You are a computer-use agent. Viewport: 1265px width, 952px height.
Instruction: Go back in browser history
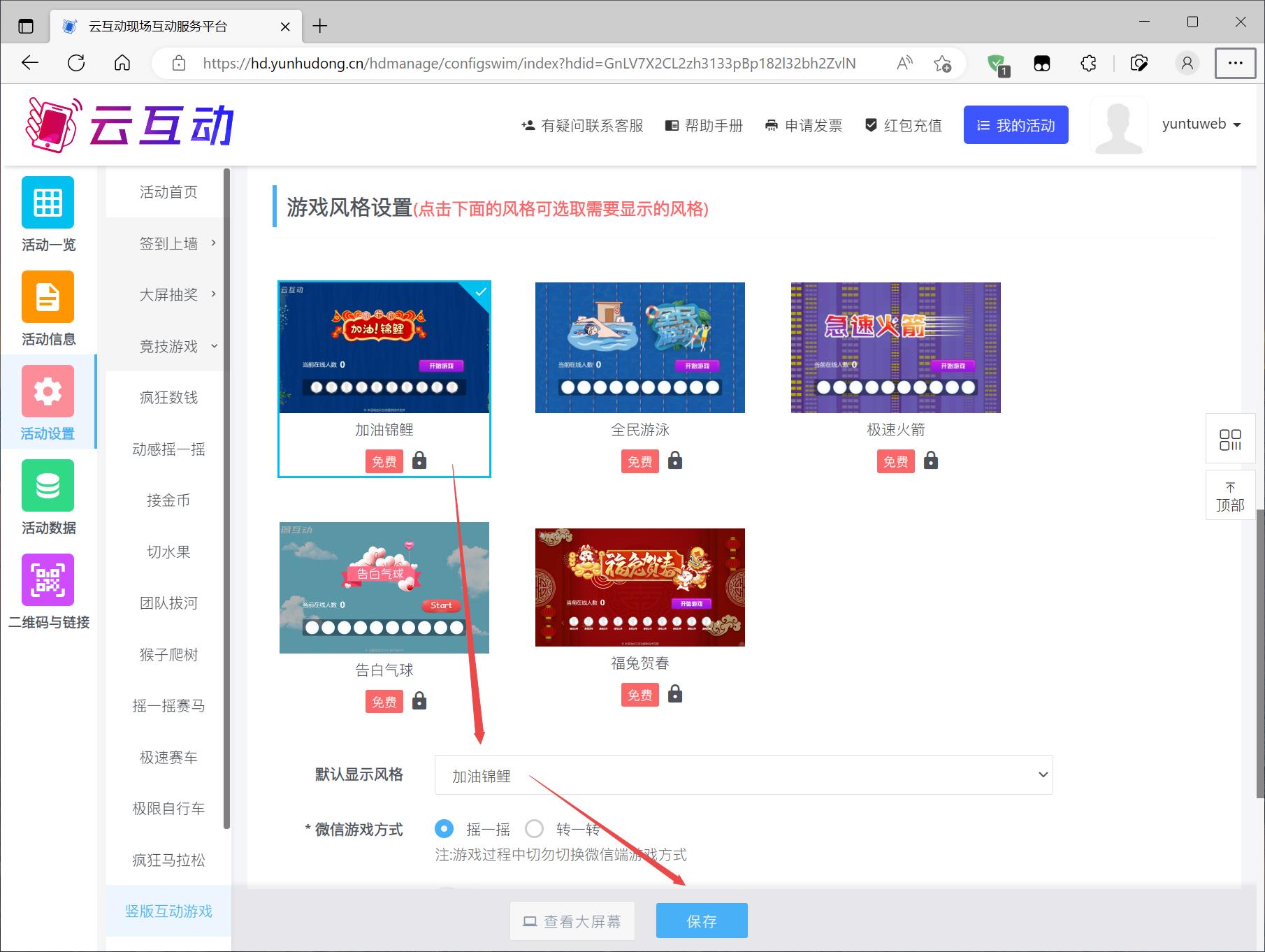pyautogui.click(x=30, y=63)
